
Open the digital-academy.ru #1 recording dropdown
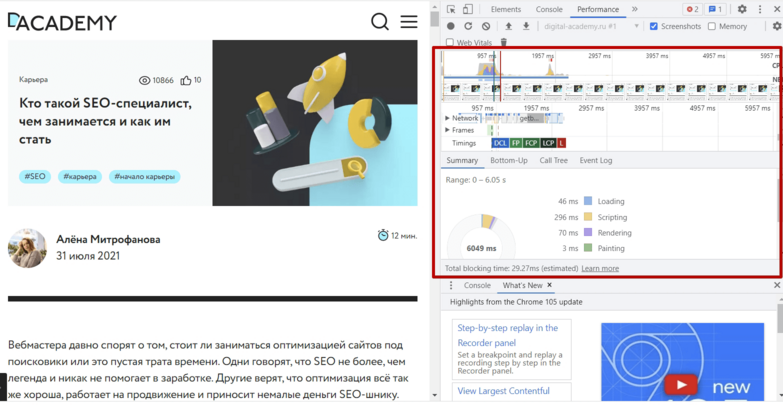pyautogui.click(x=592, y=26)
